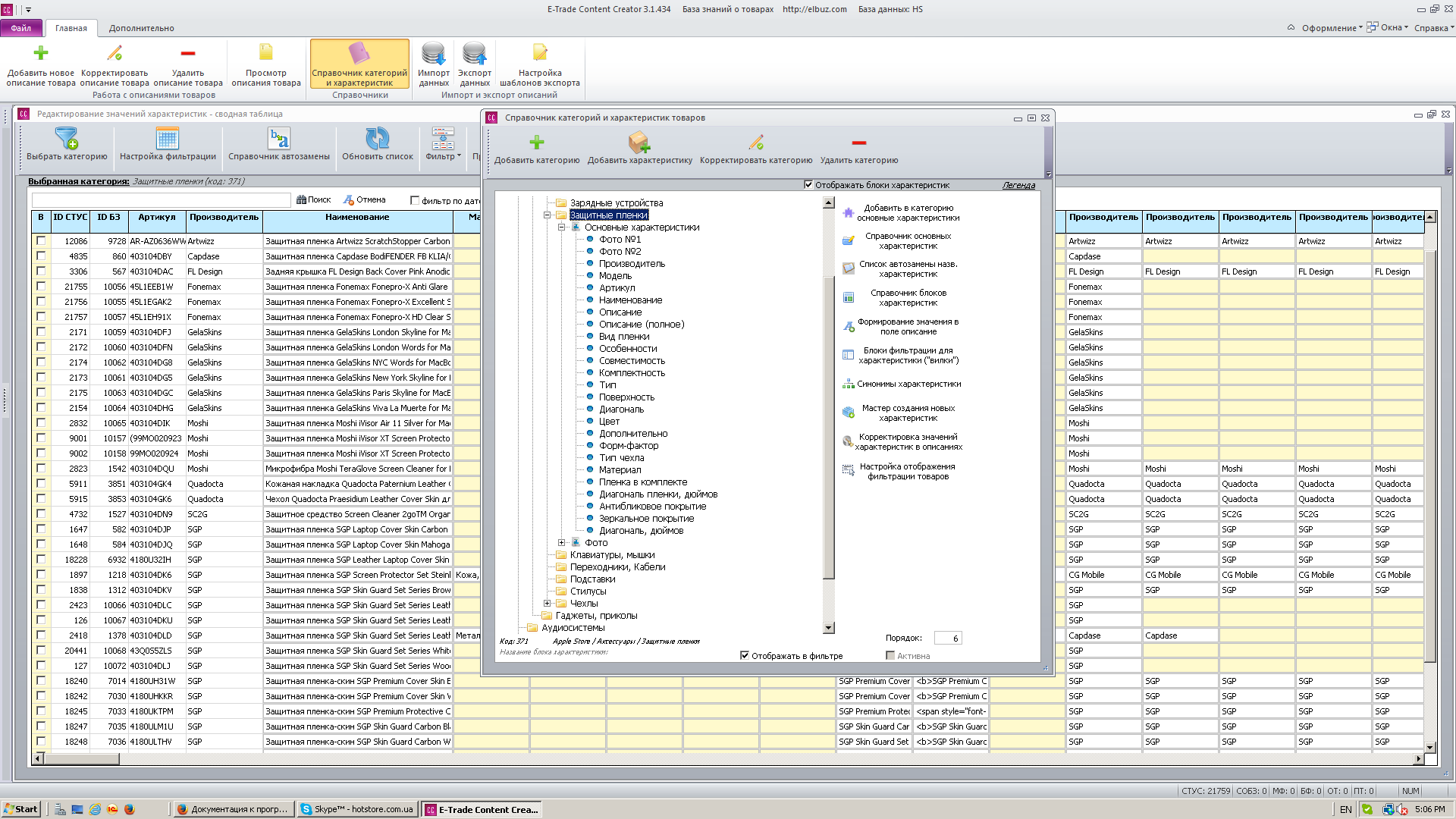1456x819 pixels.
Task: Check the row checkbox for ID 4835
Action: point(41,256)
